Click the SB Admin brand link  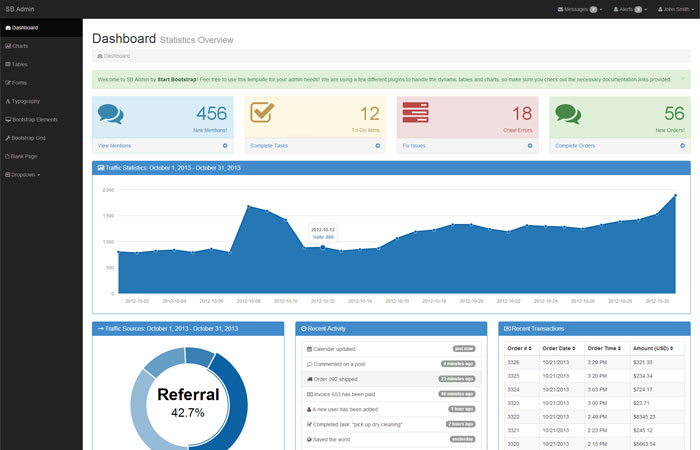click(20, 9)
